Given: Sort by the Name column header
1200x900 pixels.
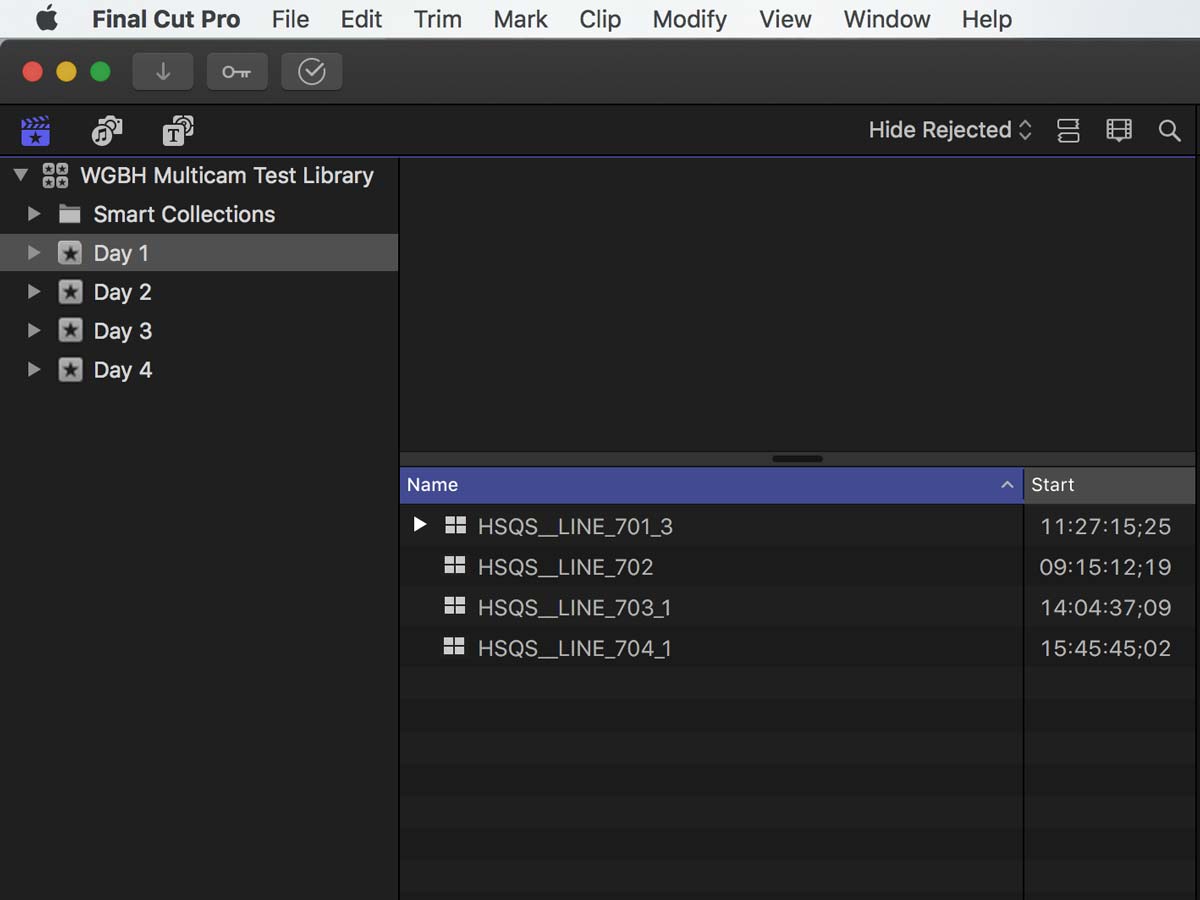Looking at the screenshot, I should point(711,485).
